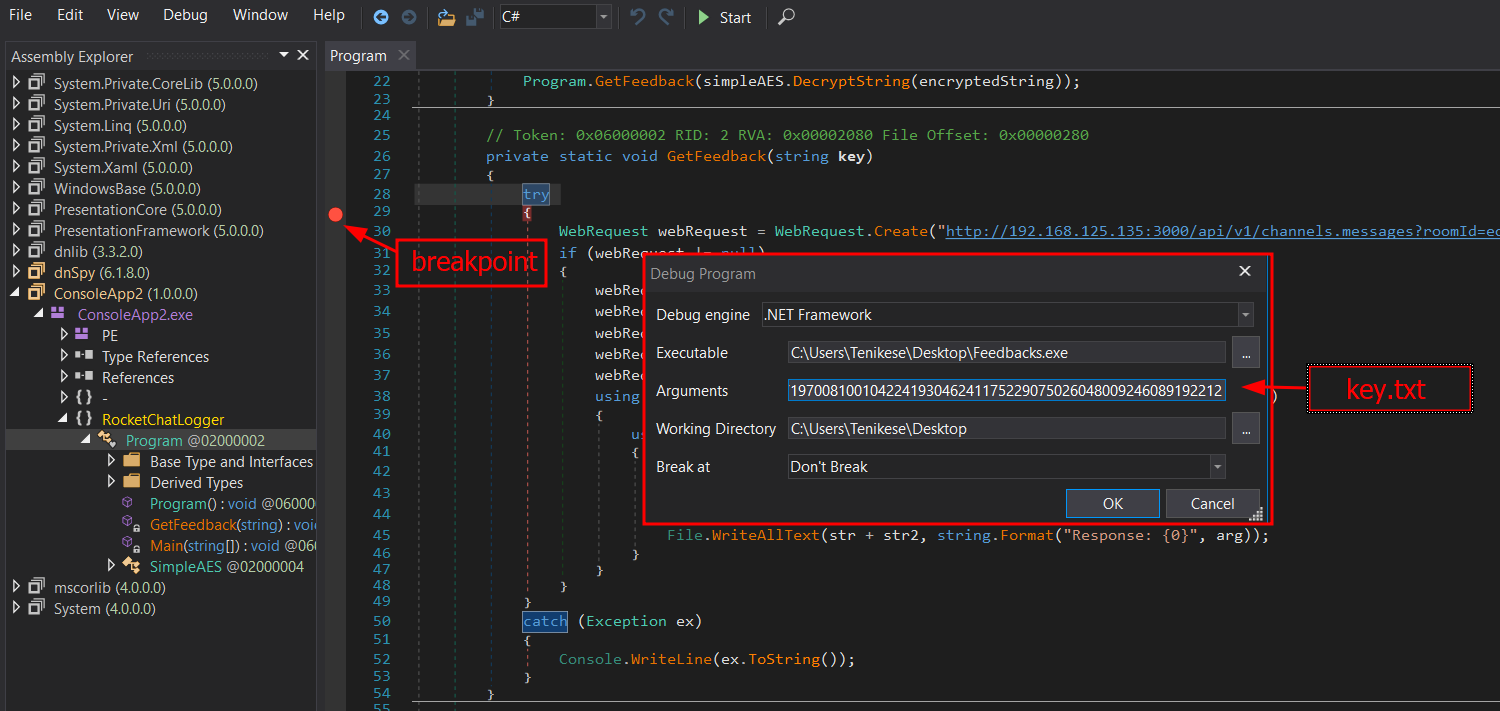Click the navigate Forward arrow icon
Image resolution: width=1500 pixels, height=711 pixels.
408,17
